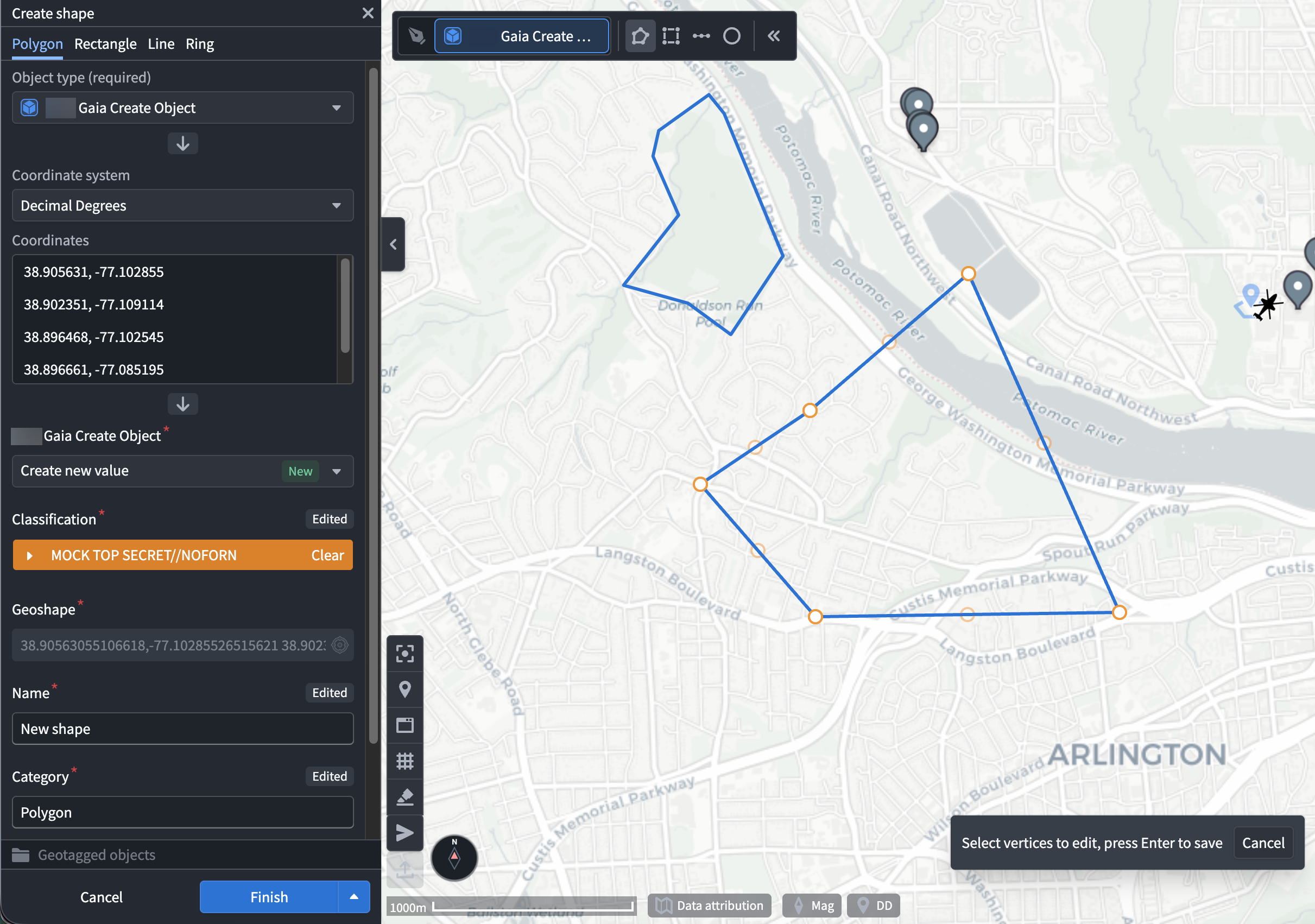This screenshot has height=924, width=1315.
Task: Reset map orientation with compass
Action: [454, 857]
